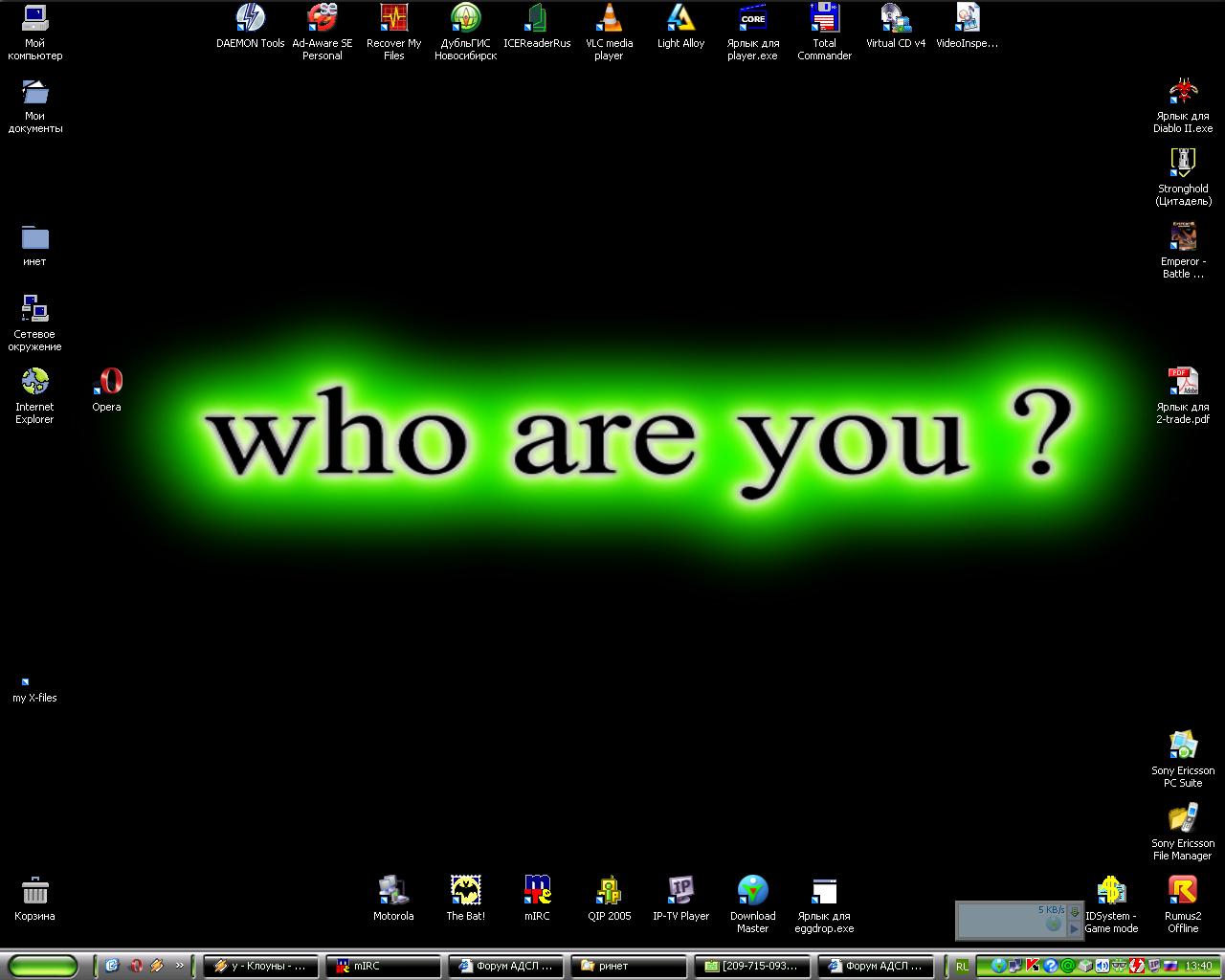The height and width of the screenshot is (980, 1225).
Task: Click the play arrow on download speed widget
Action: pos(1074,927)
